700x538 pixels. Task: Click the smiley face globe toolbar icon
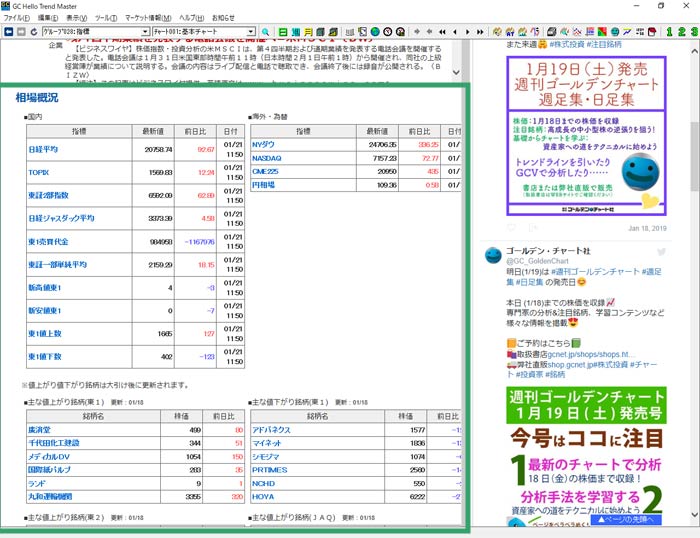(x=615, y=32)
